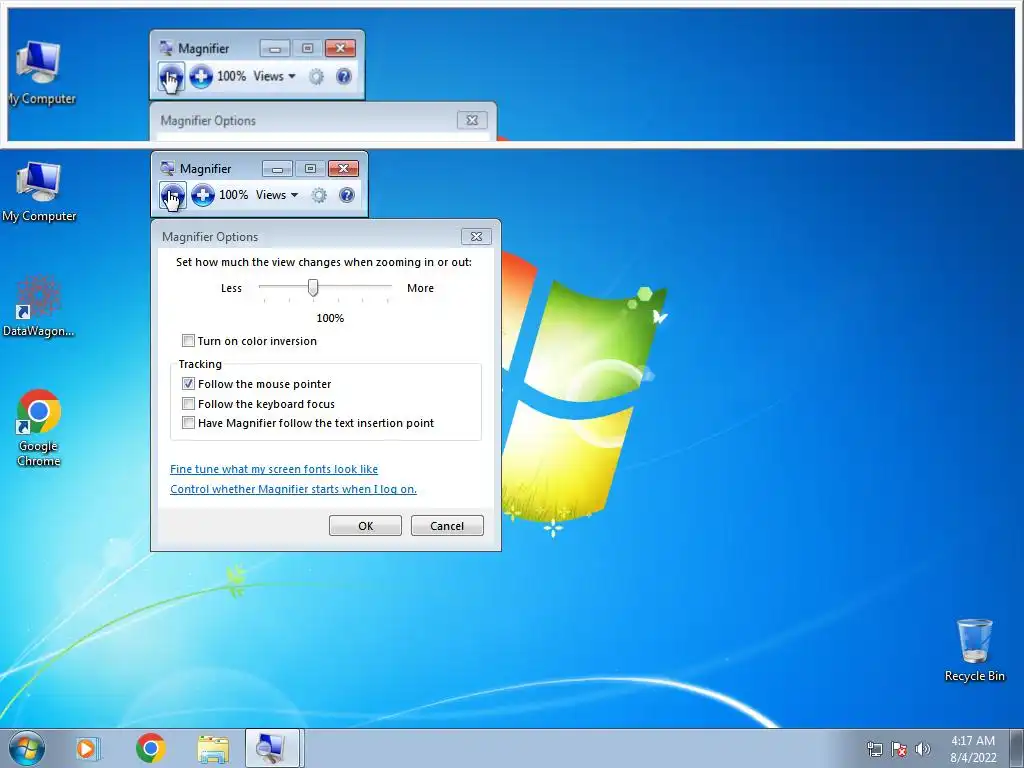1024x768 pixels.
Task: Click the zoom increment slider thumb
Action: [x=313, y=287]
